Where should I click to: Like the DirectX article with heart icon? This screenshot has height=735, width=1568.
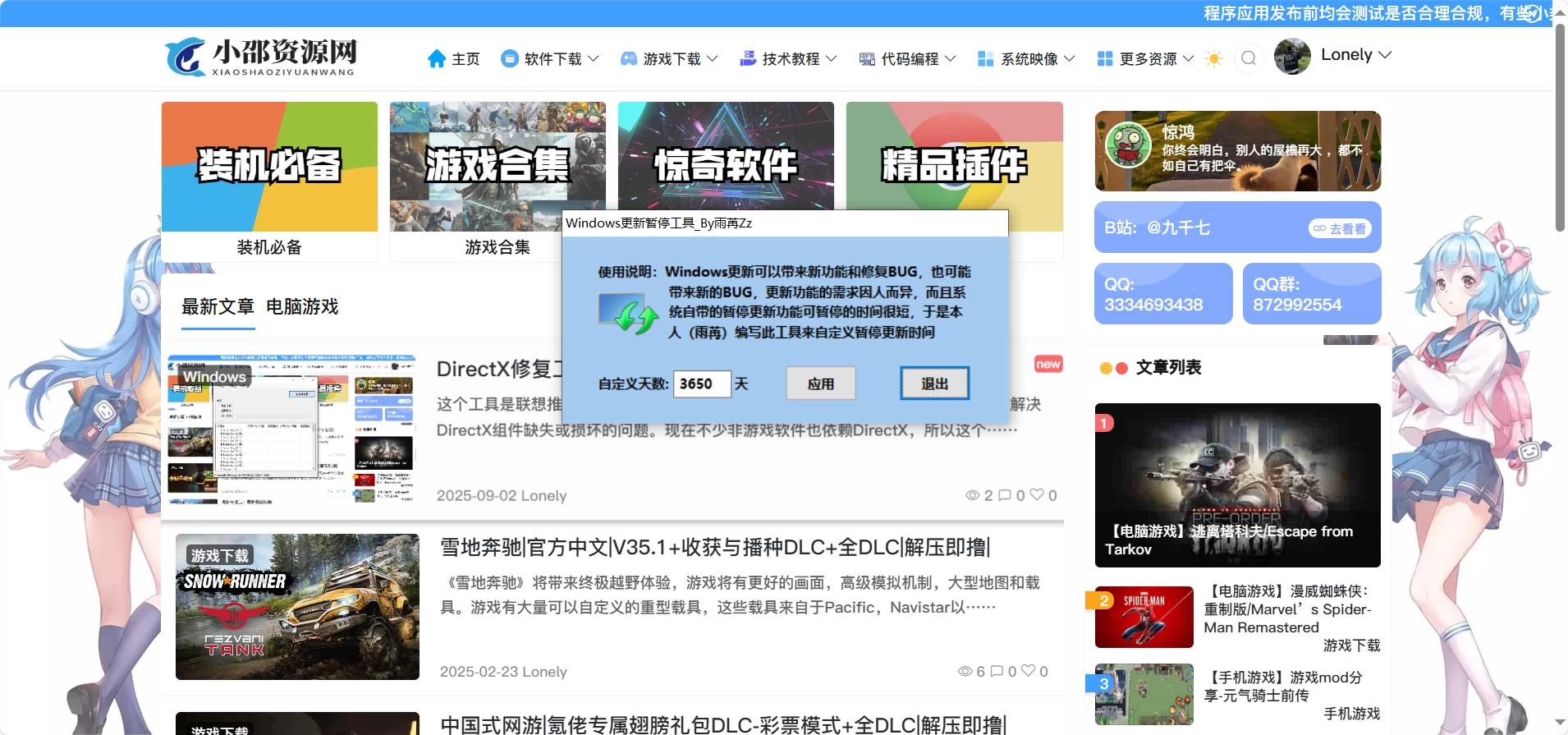point(1037,494)
